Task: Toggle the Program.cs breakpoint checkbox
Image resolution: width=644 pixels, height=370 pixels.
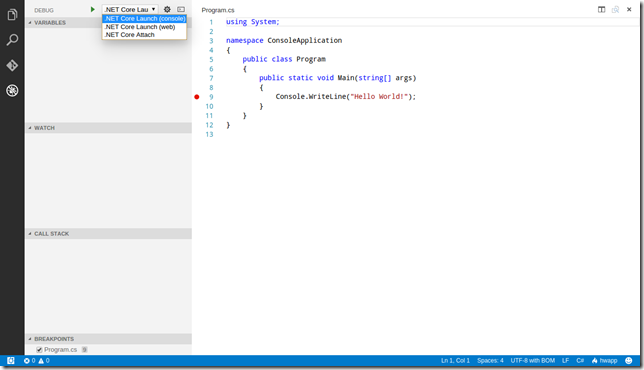Action: point(39,349)
